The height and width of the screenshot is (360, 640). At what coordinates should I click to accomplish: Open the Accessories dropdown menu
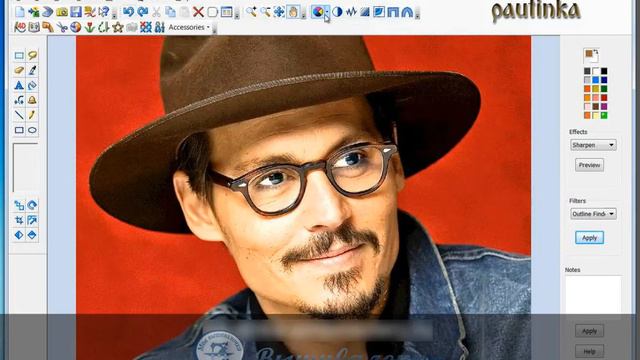[x=189, y=27]
